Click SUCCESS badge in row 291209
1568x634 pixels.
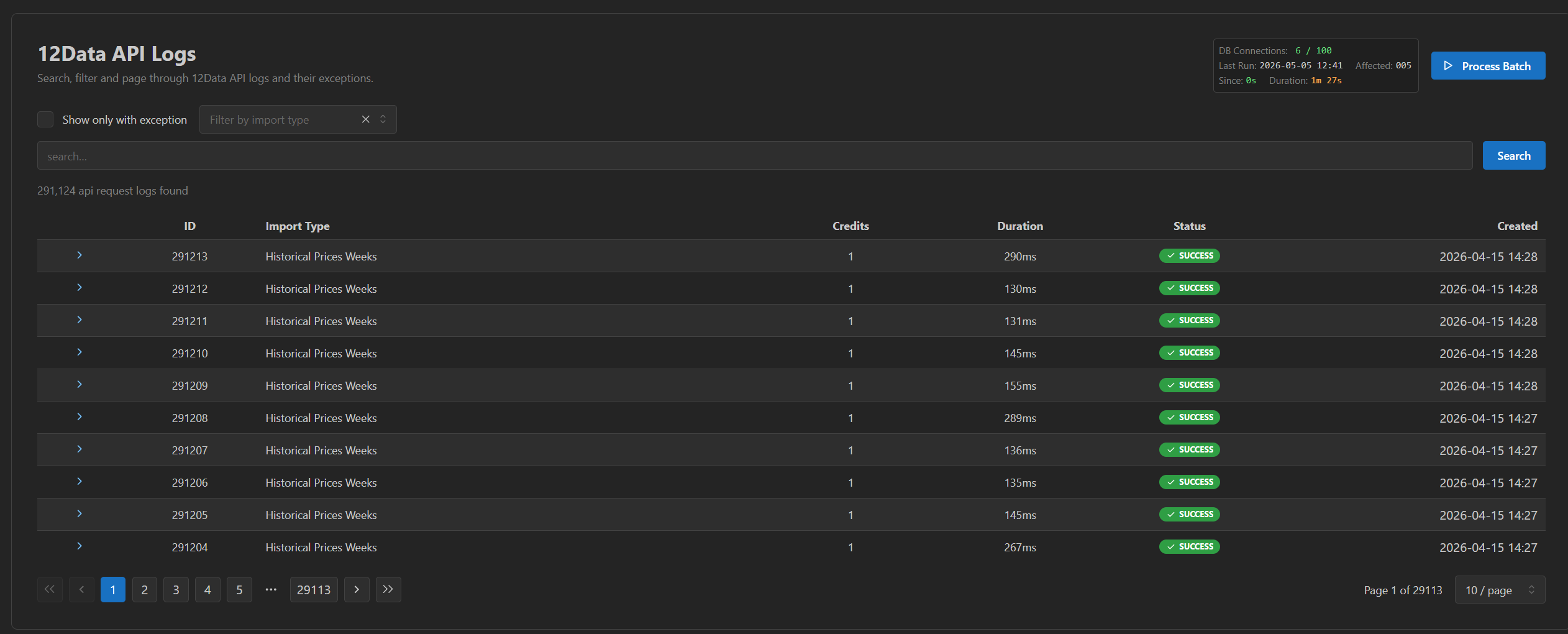pyautogui.click(x=1189, y=385)
